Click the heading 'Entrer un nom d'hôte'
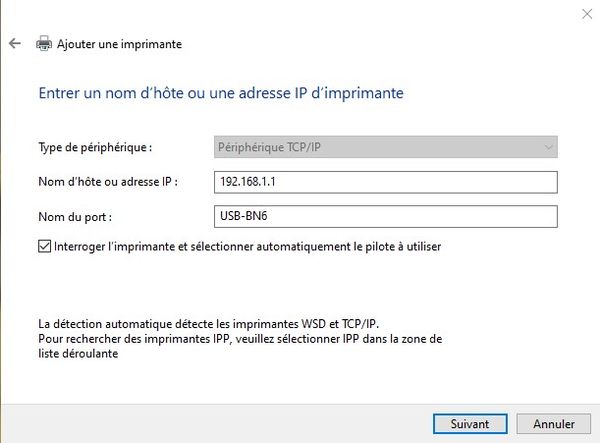 click(x=220, y=94)
